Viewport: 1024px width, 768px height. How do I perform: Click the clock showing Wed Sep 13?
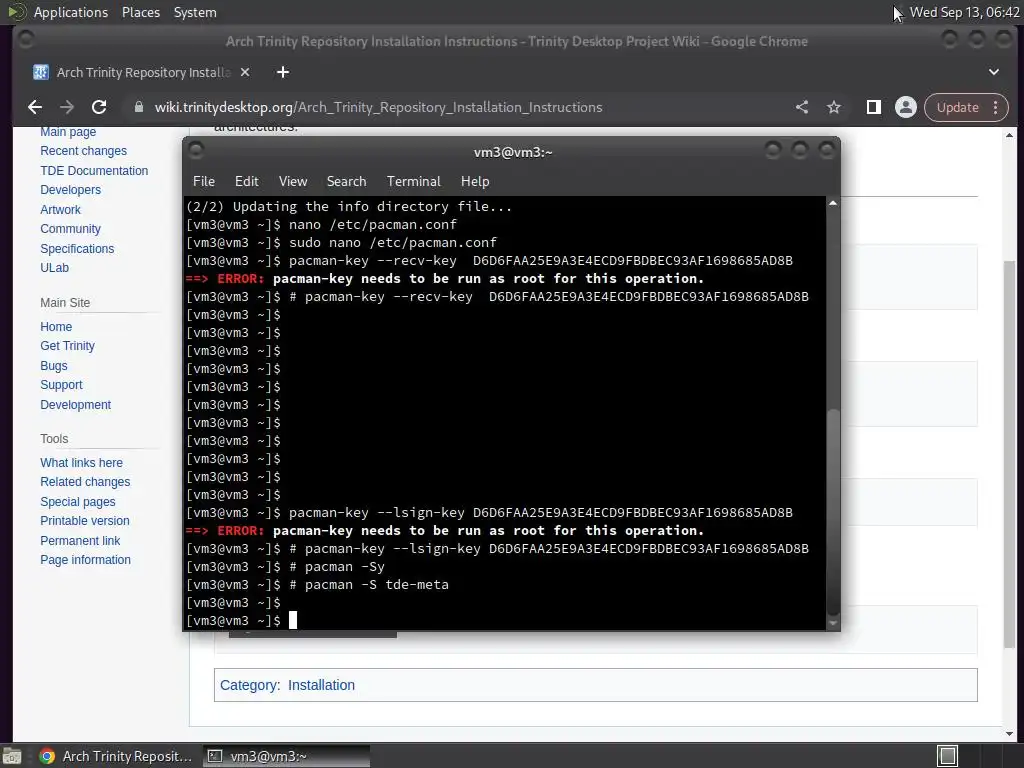pyautogui.click(x=964, y=12)
